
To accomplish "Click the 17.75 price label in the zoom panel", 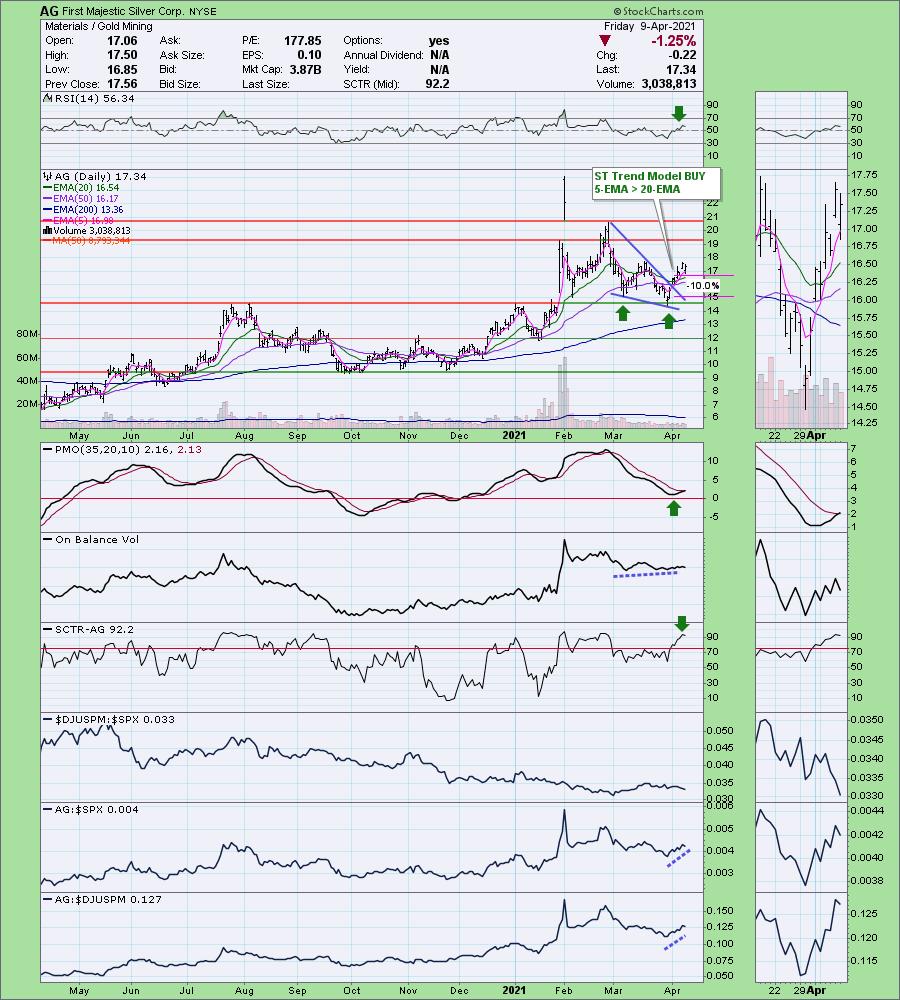I will (x=864, y=175).
